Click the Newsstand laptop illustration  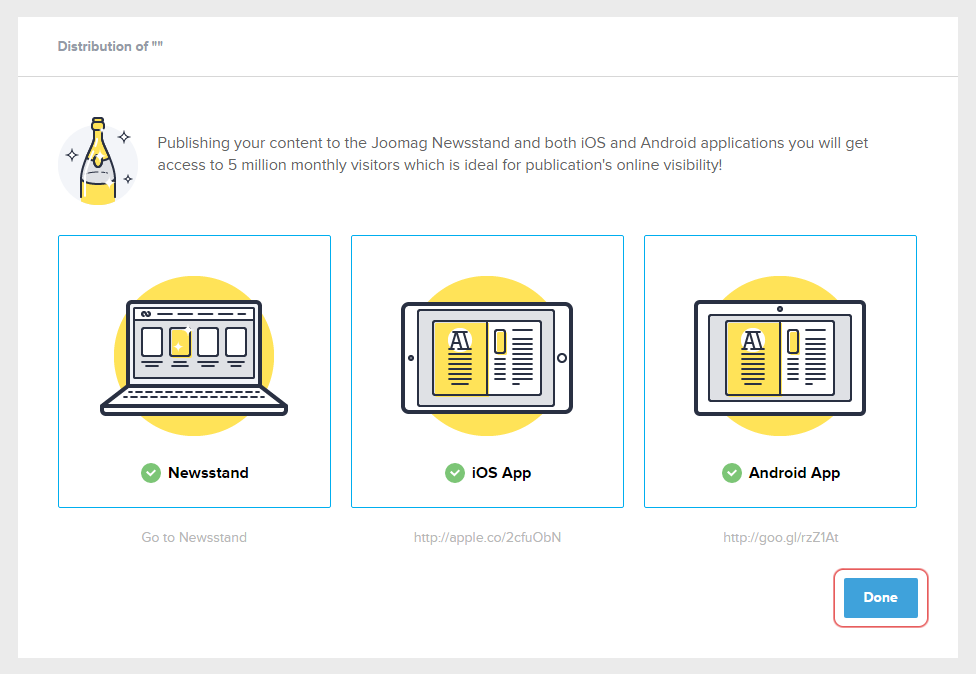(194, 357)
